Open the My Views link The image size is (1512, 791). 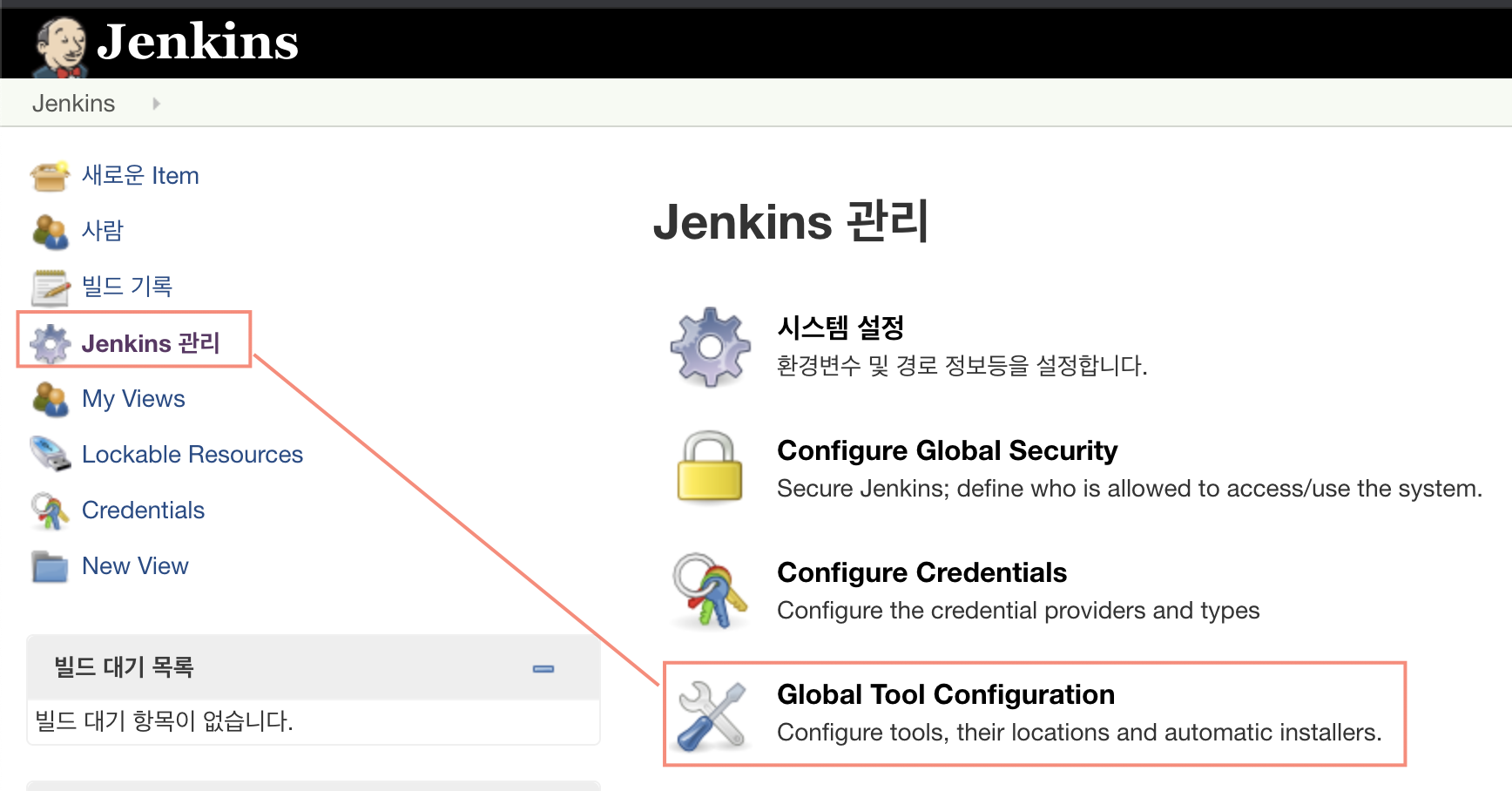pyautogui.click(x=133, y=399)
